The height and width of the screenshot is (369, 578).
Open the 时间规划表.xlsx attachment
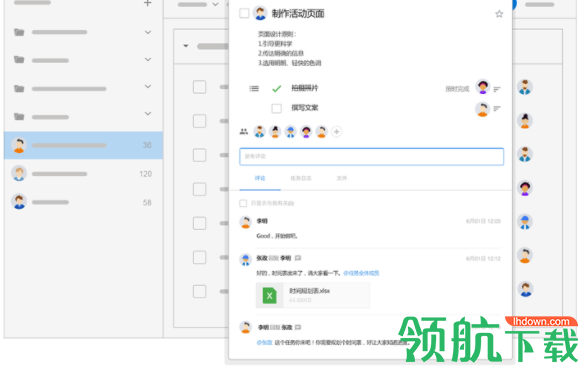[313, 295]
